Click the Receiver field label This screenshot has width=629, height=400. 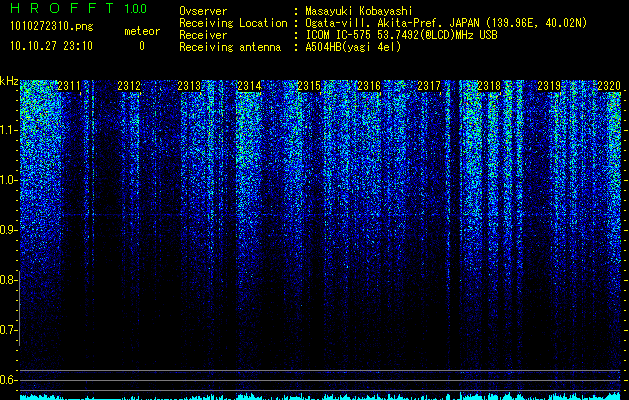(203, 35)
